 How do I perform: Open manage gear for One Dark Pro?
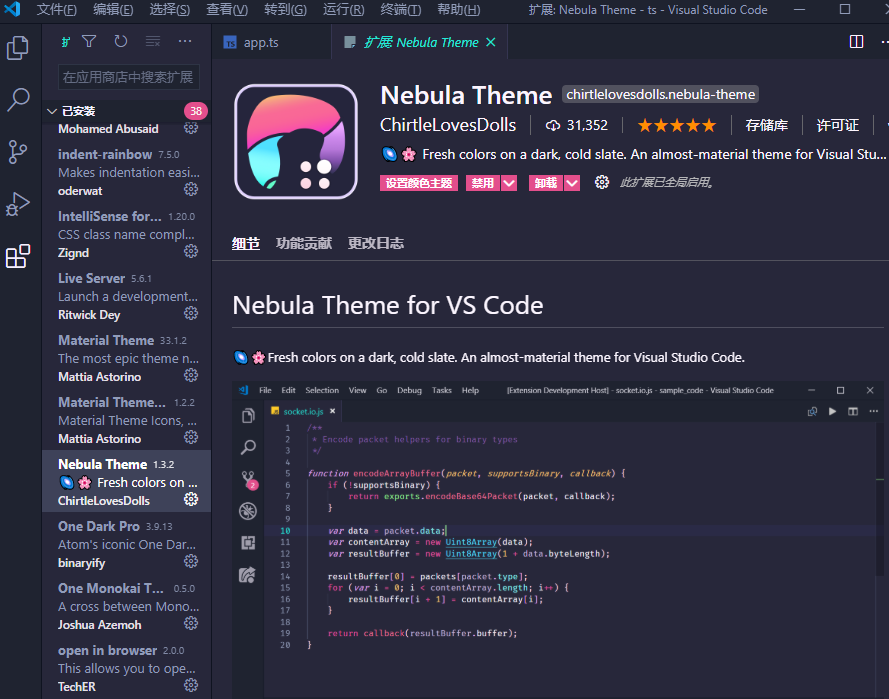point(191,561)
